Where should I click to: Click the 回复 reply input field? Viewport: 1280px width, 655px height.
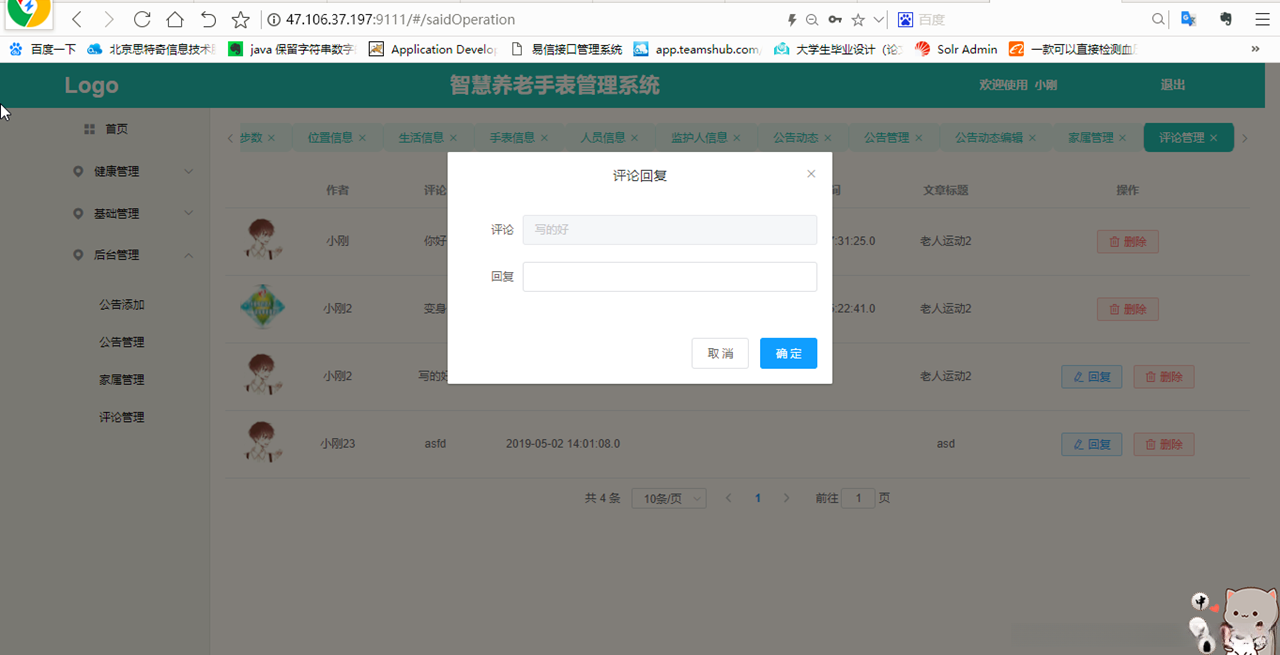coord(670,276)
